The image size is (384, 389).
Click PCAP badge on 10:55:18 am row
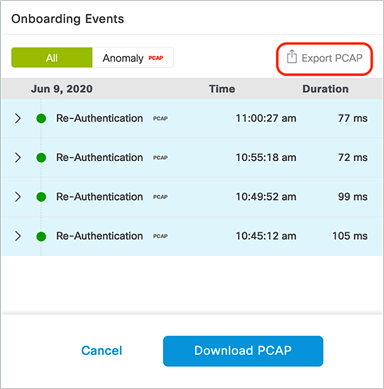(160, 158)
